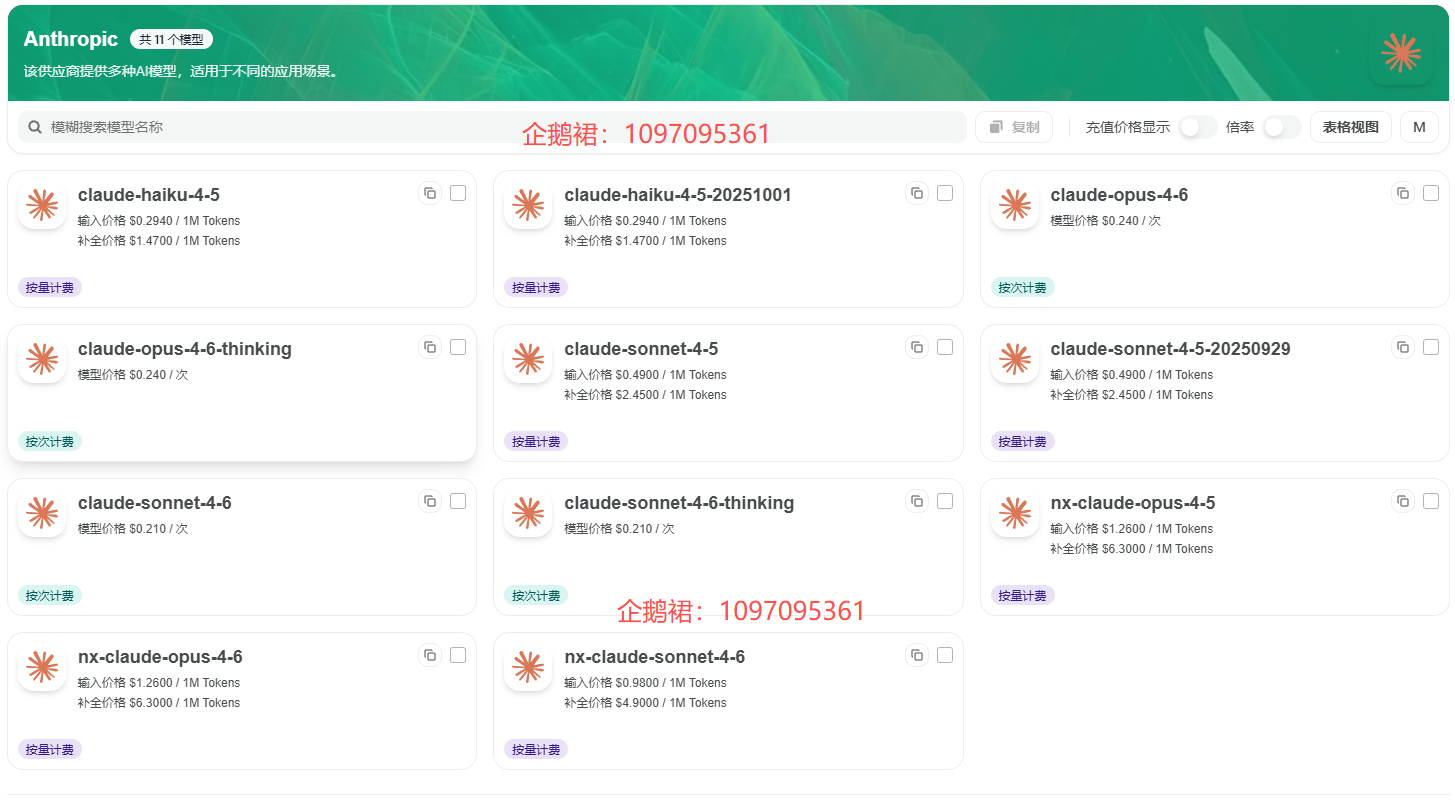Viewport: 1455px width, 811px height.
Task: Click claude-haiku-4-5-20251001 card logo icon
Action: tap(528, 205)
